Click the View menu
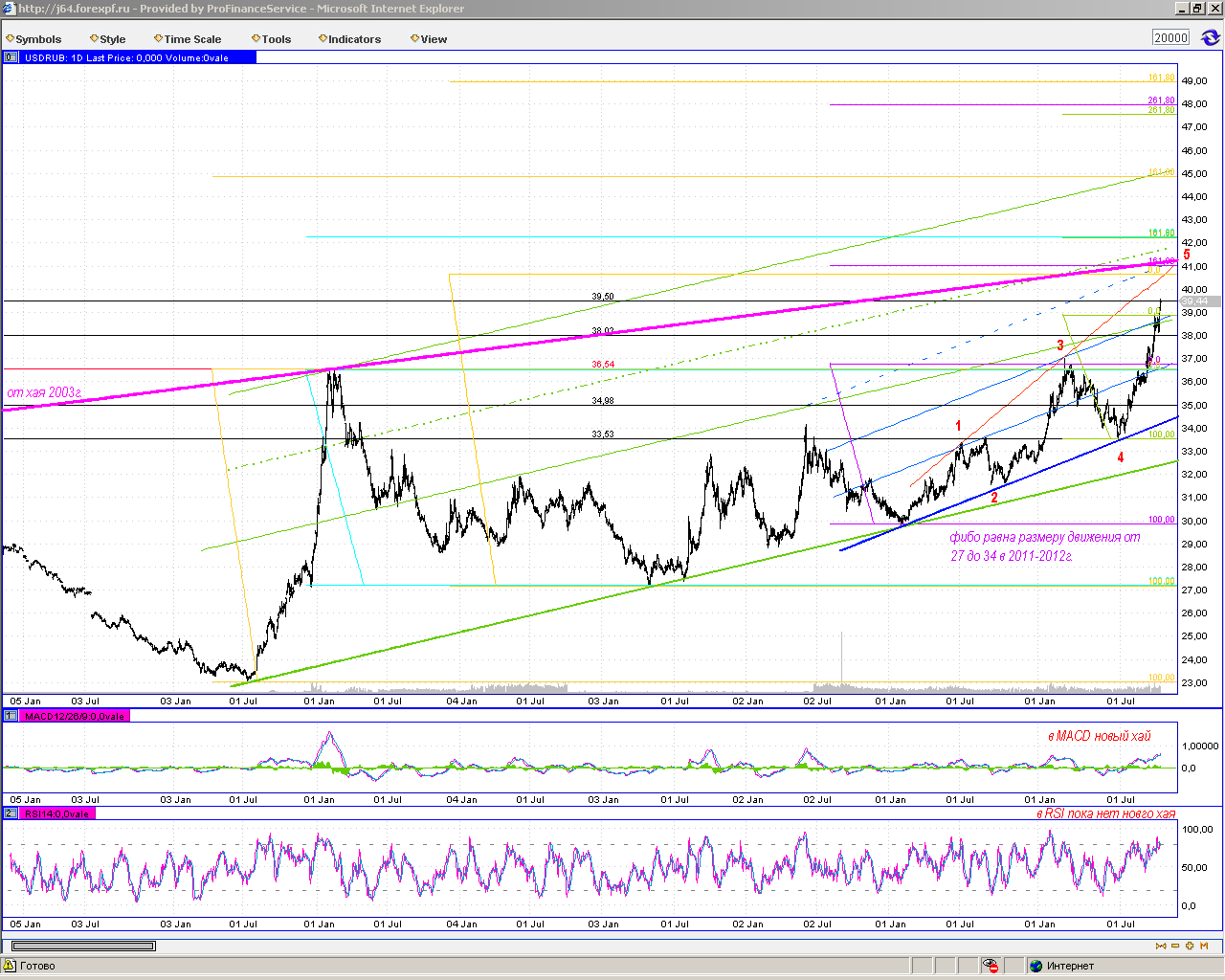1225x980 pixels. 428,39
